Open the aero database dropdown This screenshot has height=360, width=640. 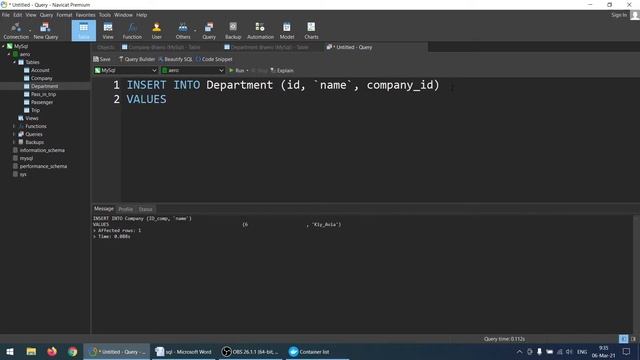coord(193,71)
